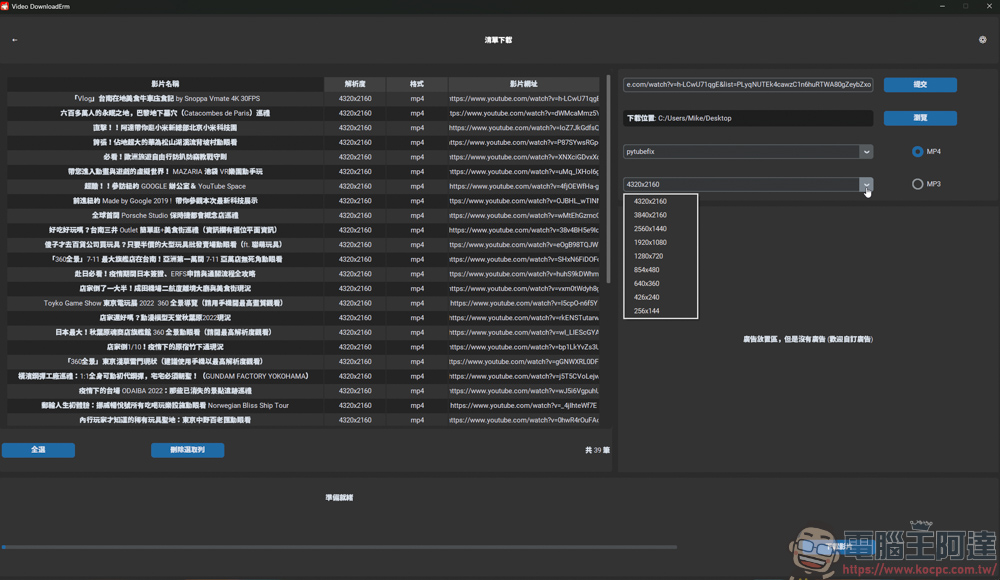Select the Outlet video row
The width and height of the screenshot is (1000, 580).
click(x=304, y=230)
